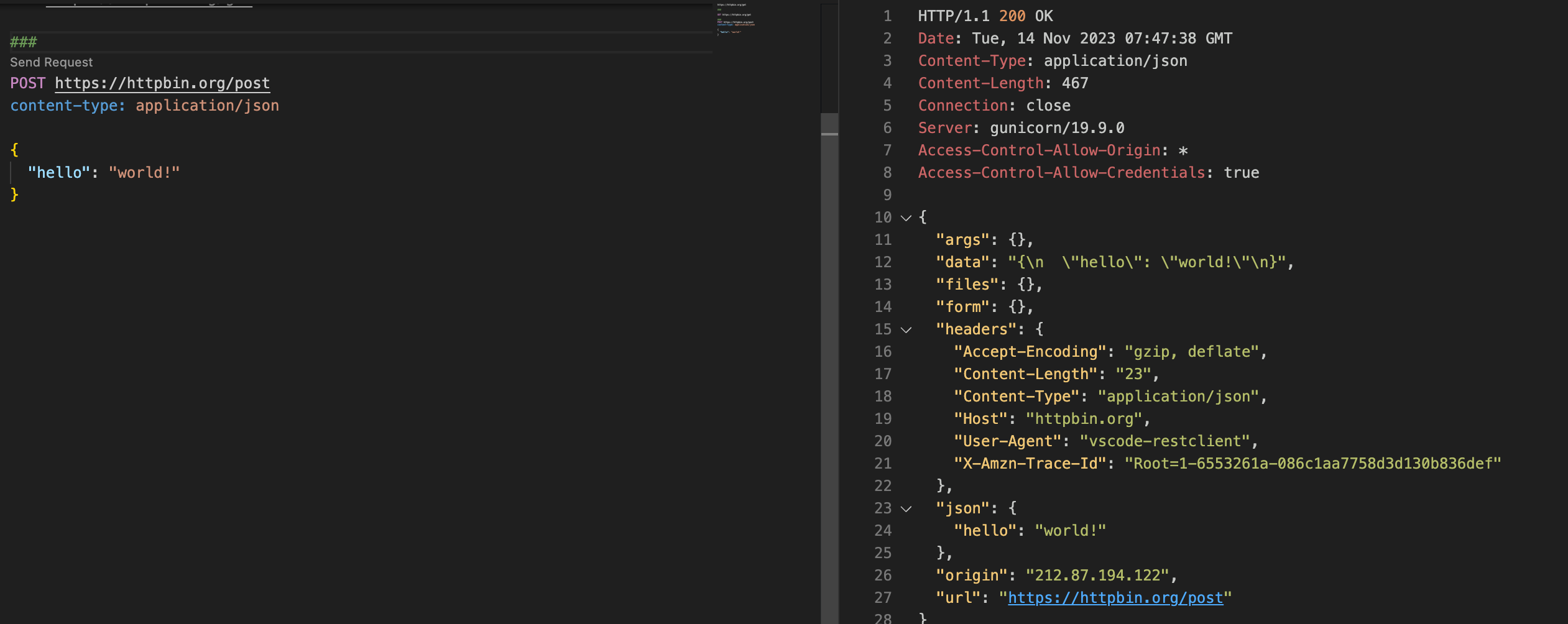The height and width of the screenshot is (624, 1568).
Task: Collapse the headers object in the response
Action: click(x=906, y=329)
